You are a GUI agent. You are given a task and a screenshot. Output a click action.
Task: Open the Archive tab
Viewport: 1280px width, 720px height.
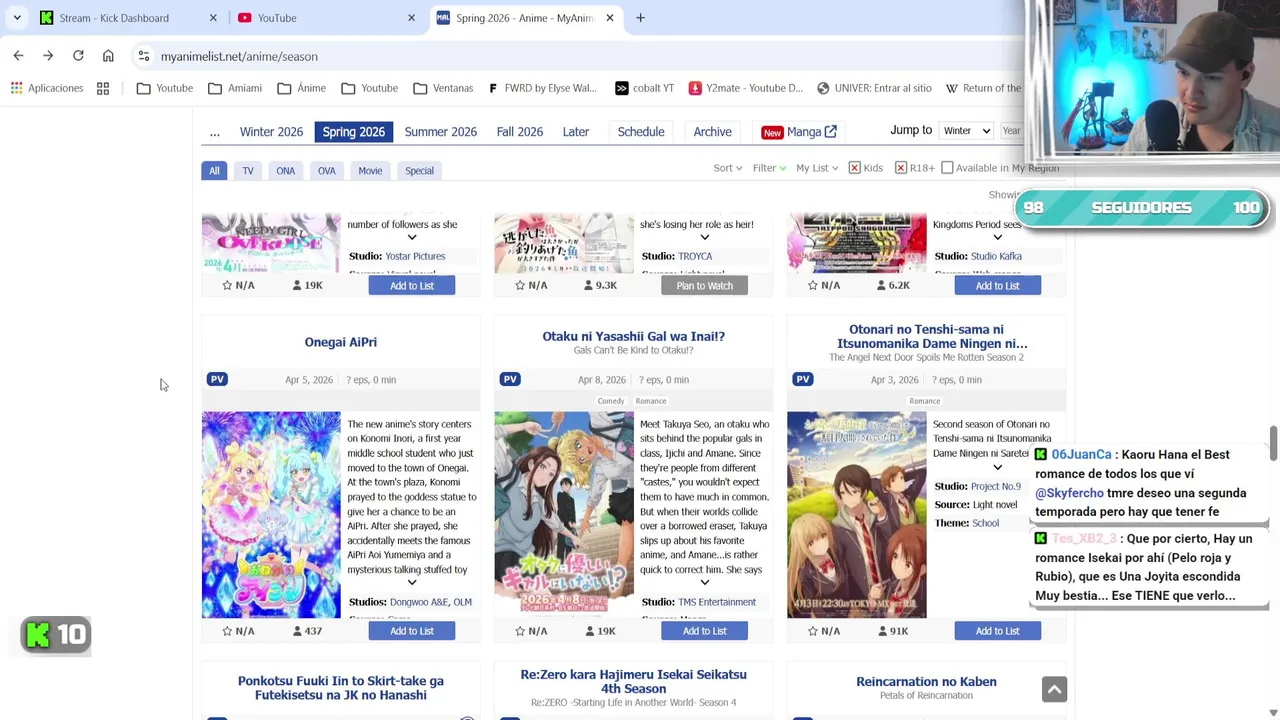pyautogui.click(x=713, y=132)
